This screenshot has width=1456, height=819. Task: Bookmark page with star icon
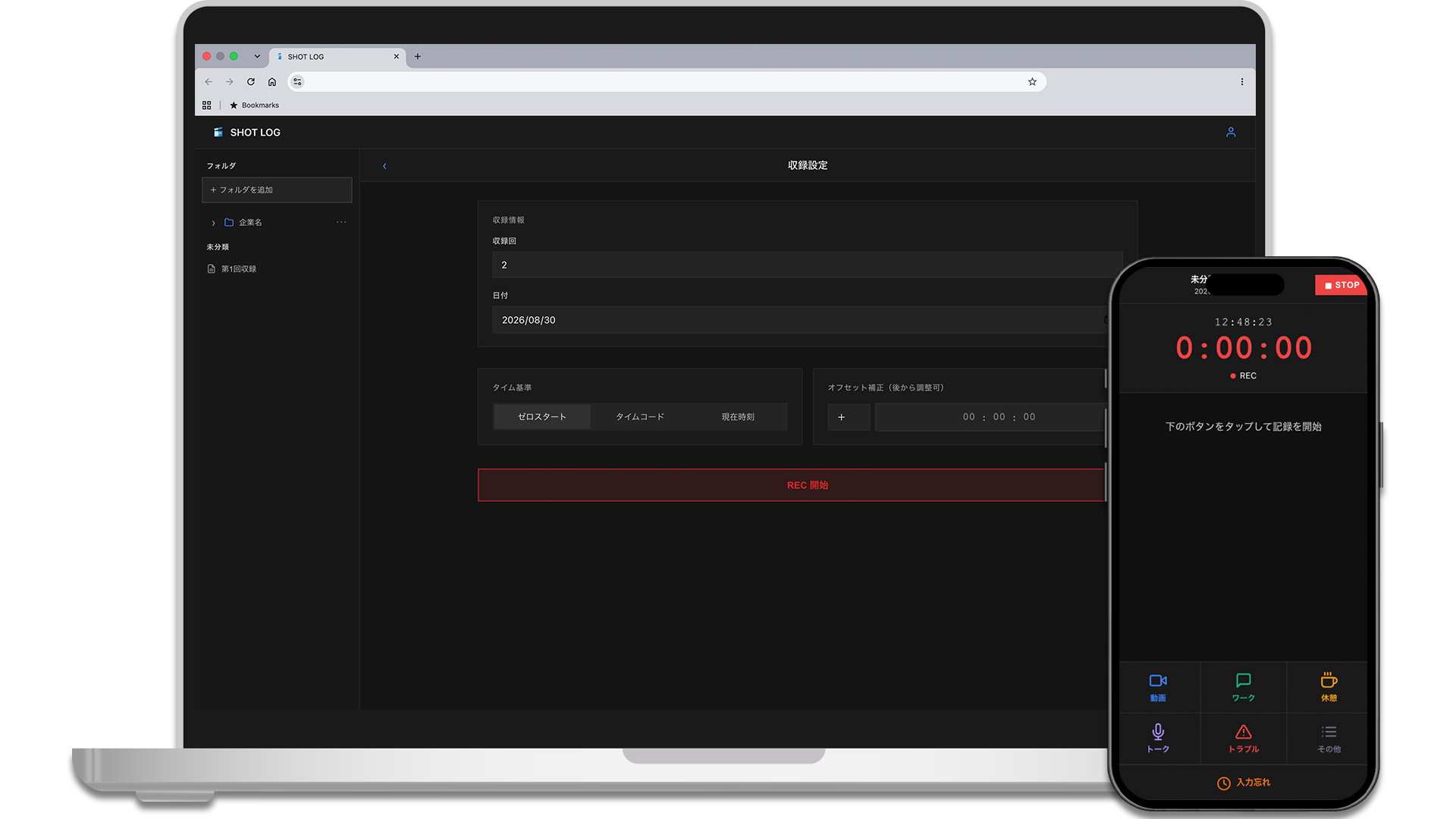(x=1032, y=82)
